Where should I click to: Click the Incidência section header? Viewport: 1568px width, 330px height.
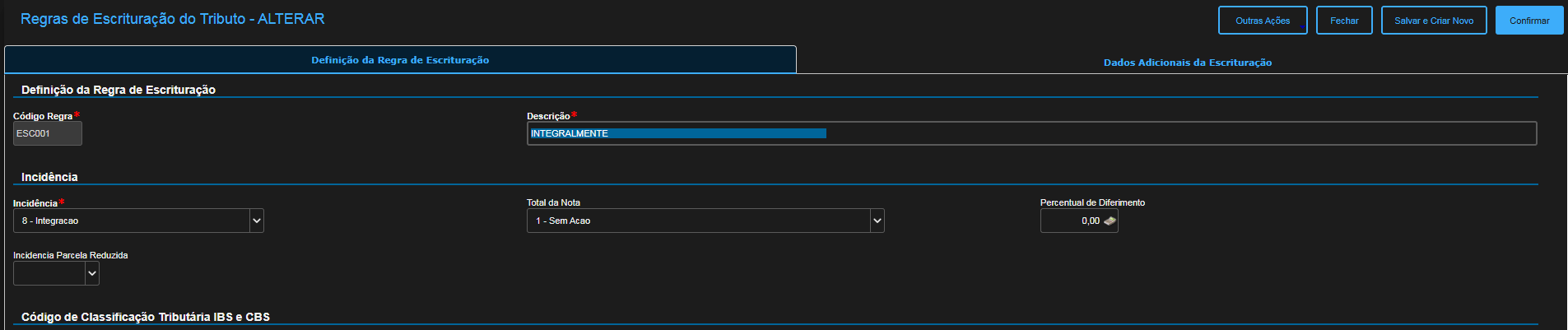(49, 177)
